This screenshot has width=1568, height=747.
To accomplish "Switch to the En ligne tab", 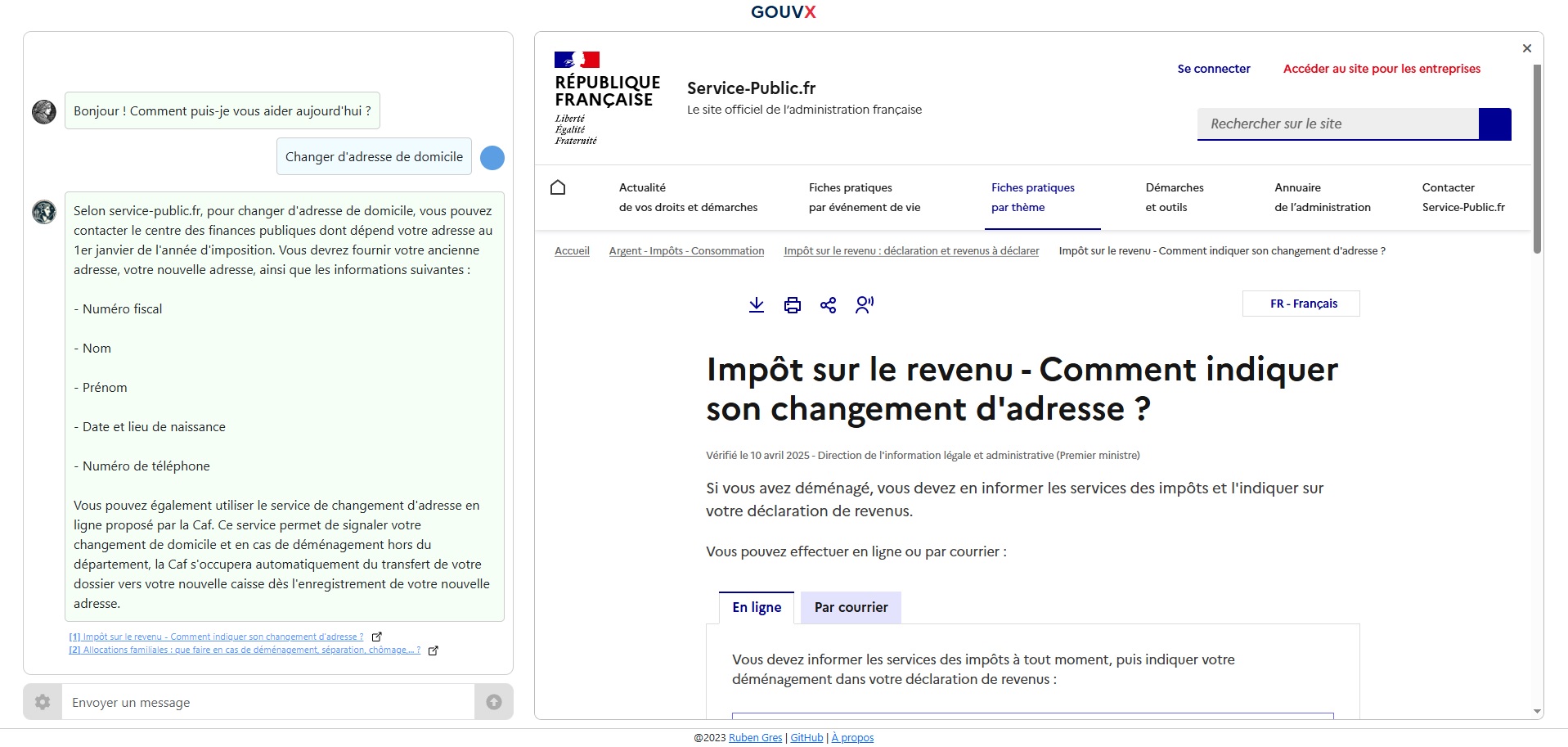I will pos(757,607).
